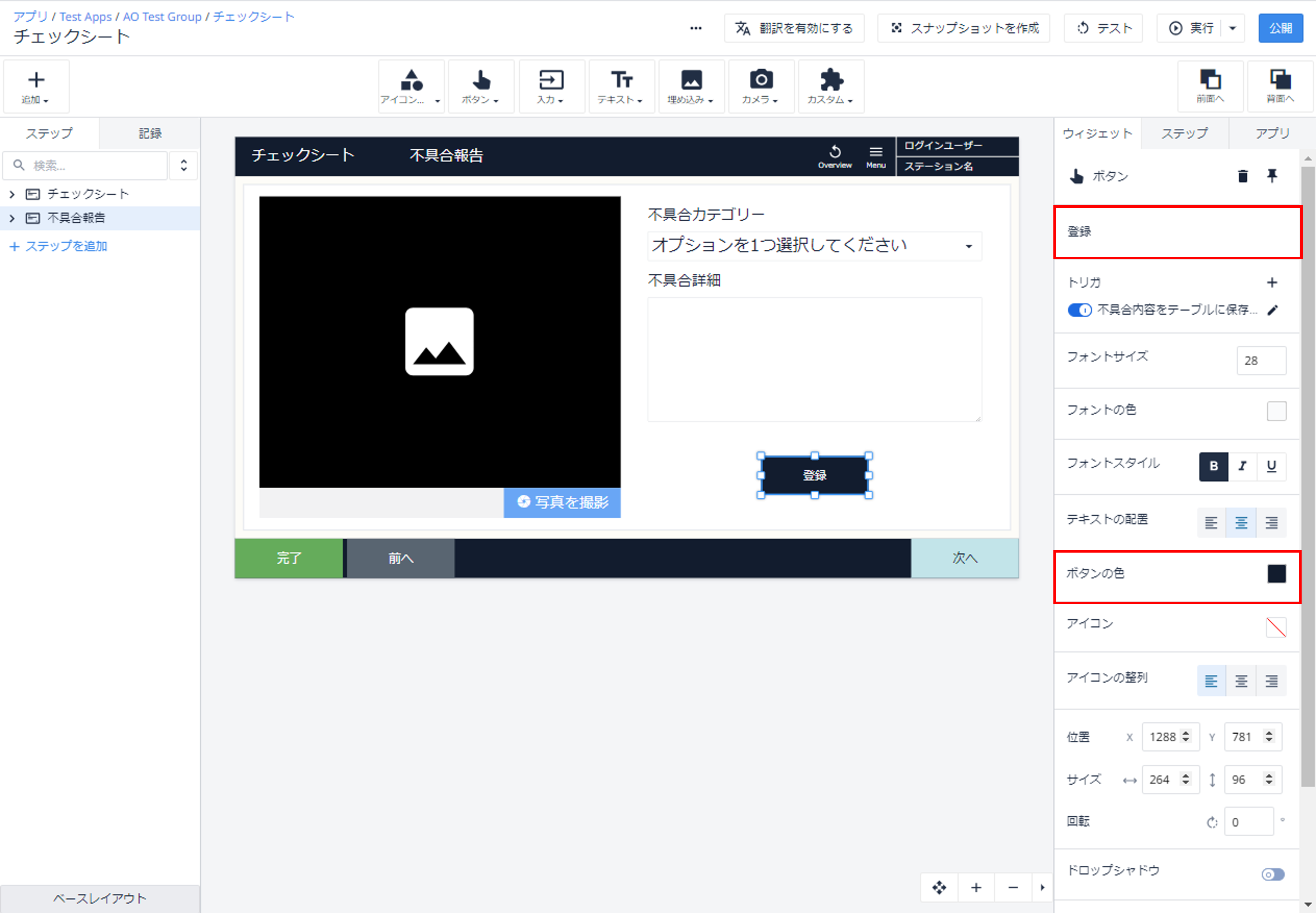Increase the height size stepper
Screen dimensions: 1316x913
[1268, 776]
